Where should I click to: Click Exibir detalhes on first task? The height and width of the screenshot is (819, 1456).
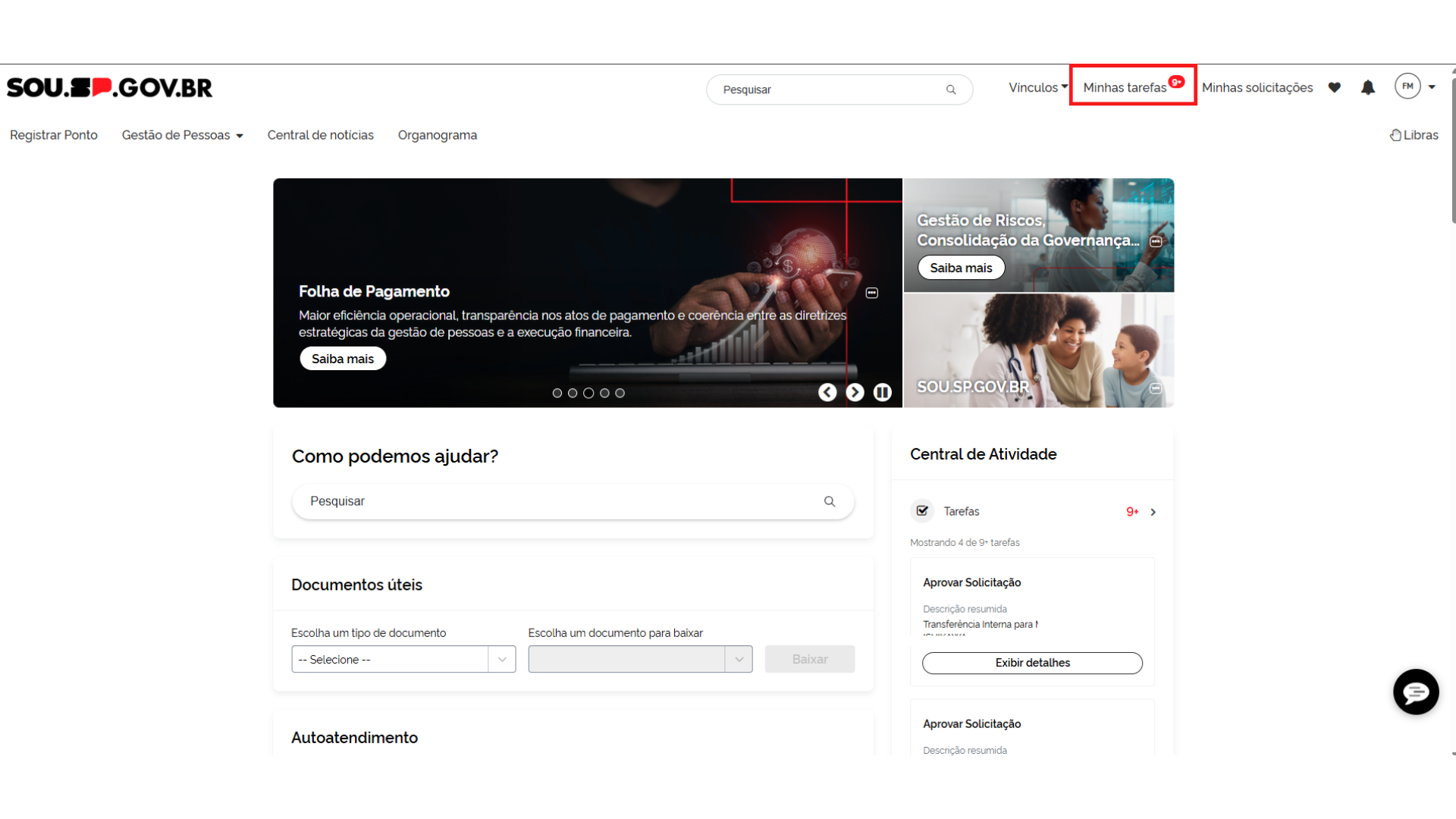(1032, 663)
